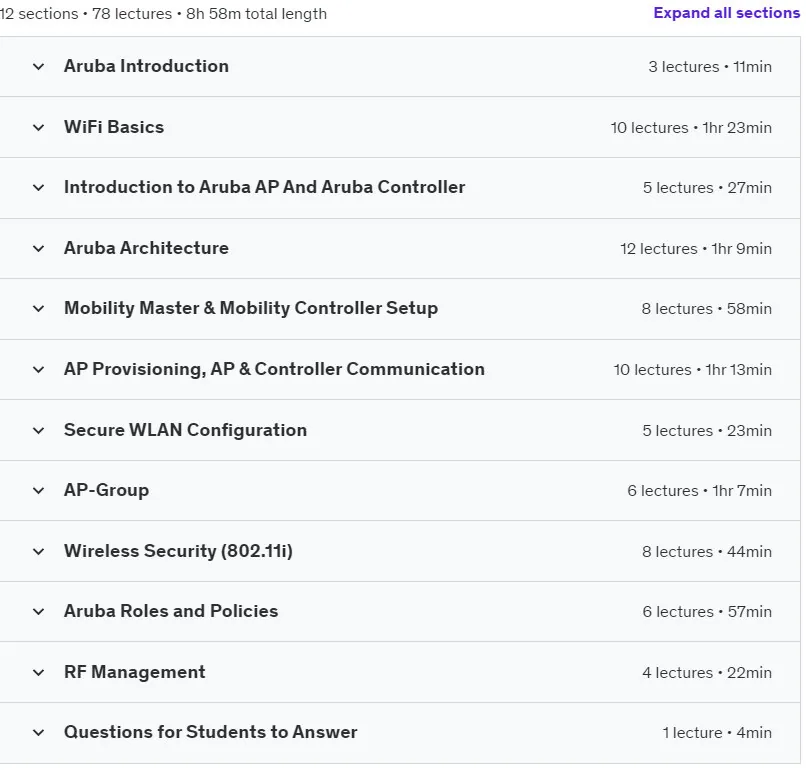Select the Secure WLAN Configuration title
The height and width of the screenshot is (770, 806).
[x=185, y=430]
